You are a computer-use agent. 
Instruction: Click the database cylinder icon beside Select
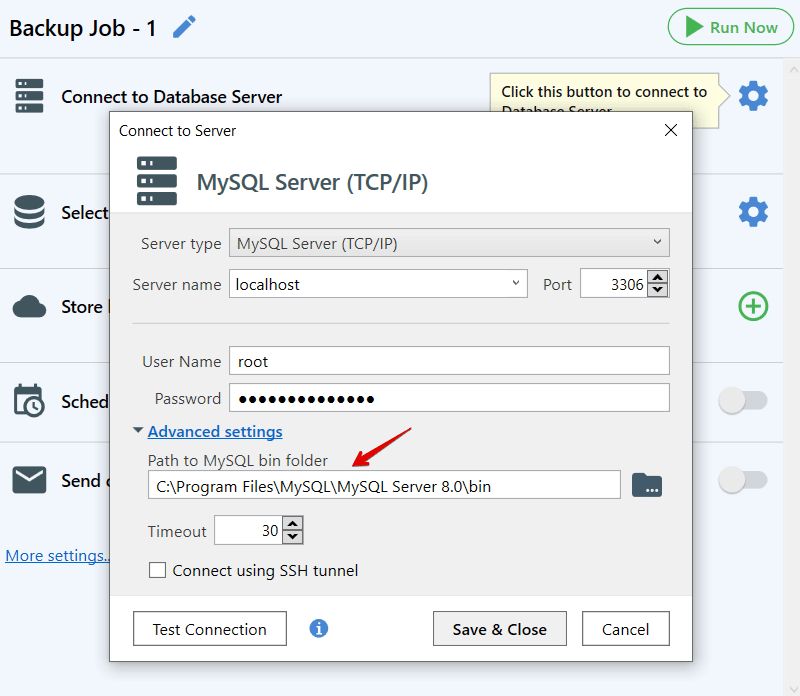[x=29, y=212]
